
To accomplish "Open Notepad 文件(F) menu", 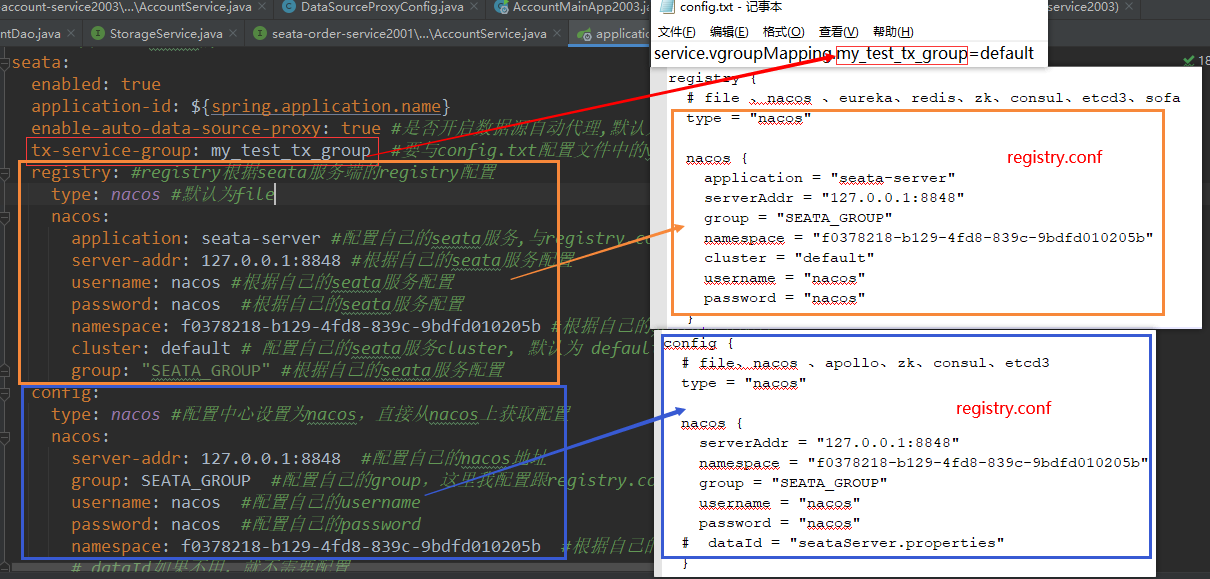I will coord(677,32).
